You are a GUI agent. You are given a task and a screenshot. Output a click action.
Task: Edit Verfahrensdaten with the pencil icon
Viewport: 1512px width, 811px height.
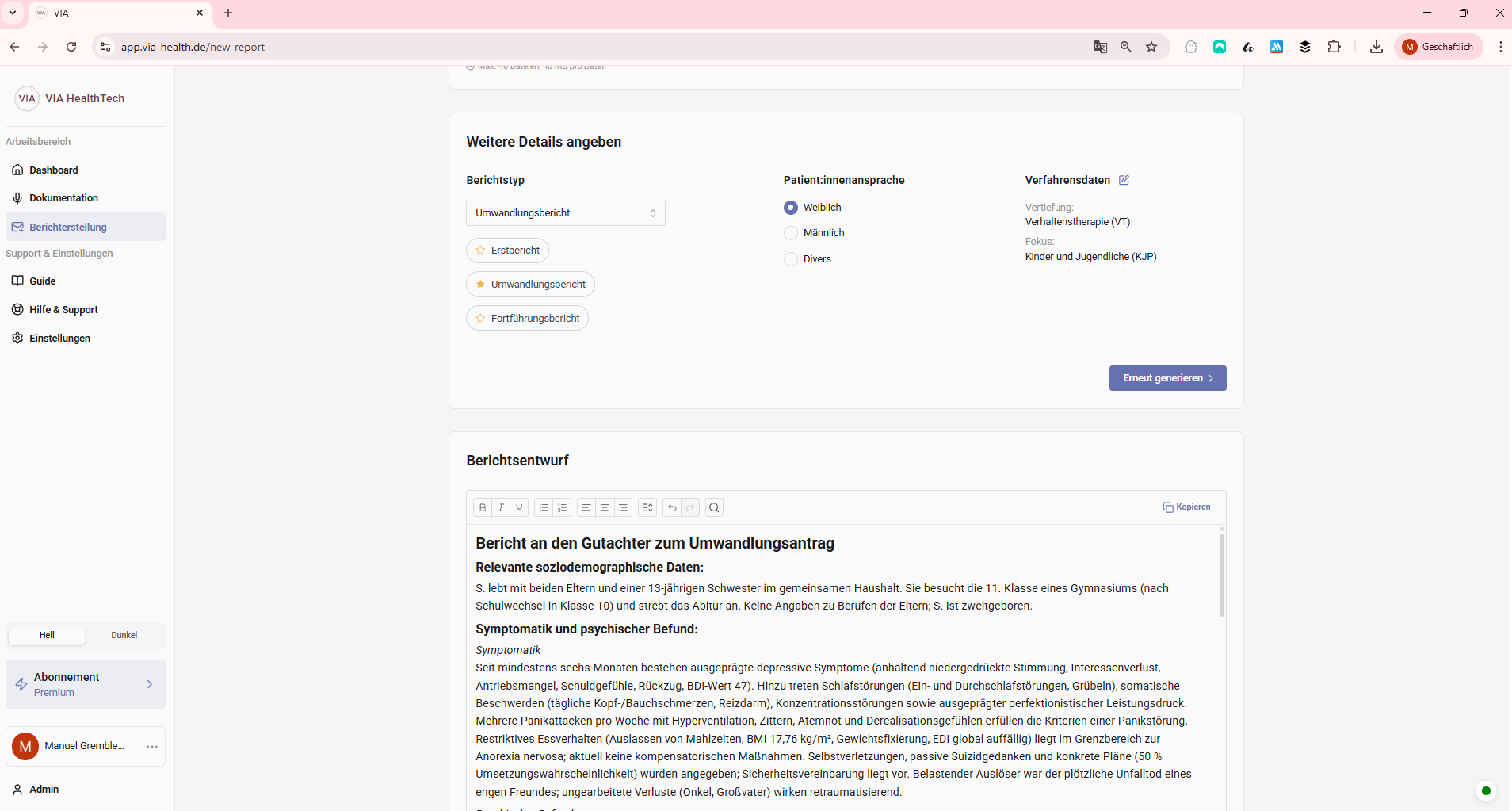(1124, 180)
